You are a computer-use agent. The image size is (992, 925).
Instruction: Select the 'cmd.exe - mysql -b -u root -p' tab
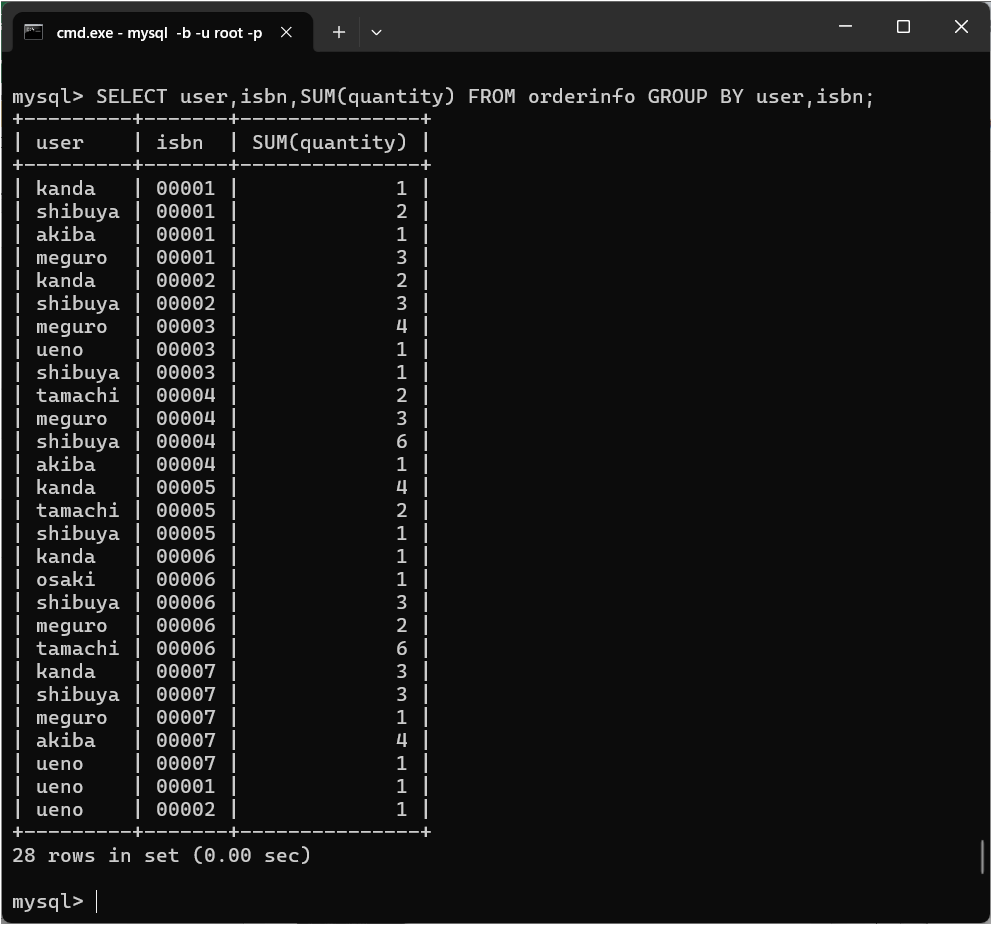click(159, 32)
